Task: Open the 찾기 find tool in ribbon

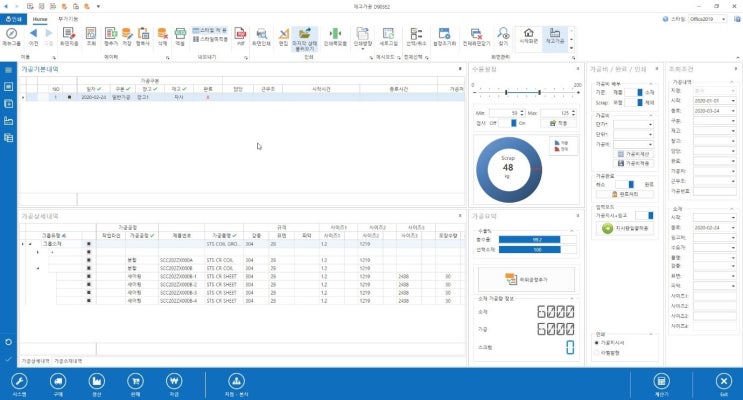Action: [503, 36]
